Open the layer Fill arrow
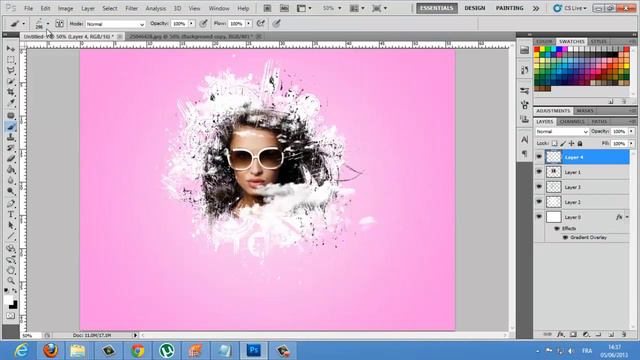Image resolution: width=640 pixels, height=360 pixels. coord(631,143)
